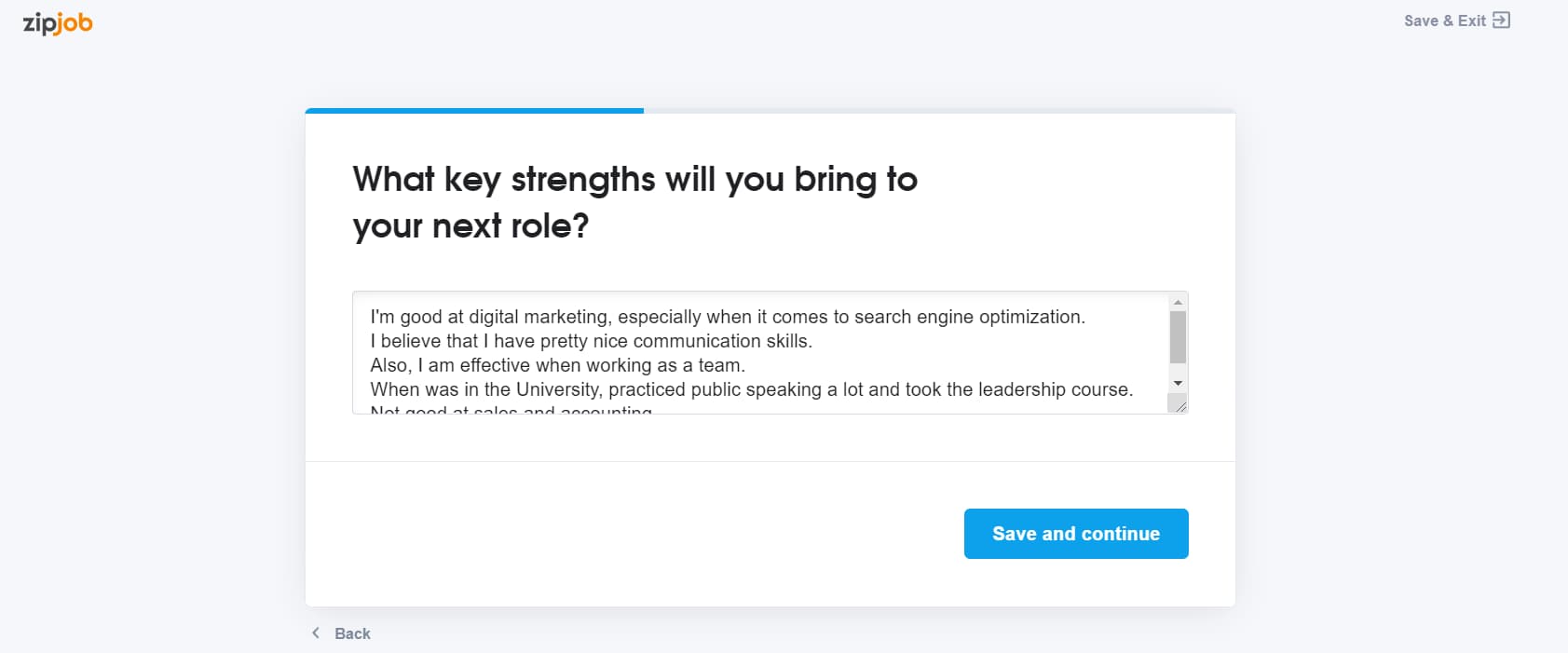1568x653 pixels.
Task: Click the blue filled part of the progress bar
Action: [x=474, y=111]
